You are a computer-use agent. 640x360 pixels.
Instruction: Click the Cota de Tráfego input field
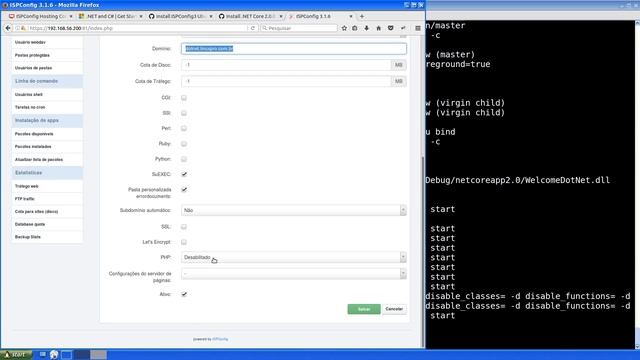(286, 81)
